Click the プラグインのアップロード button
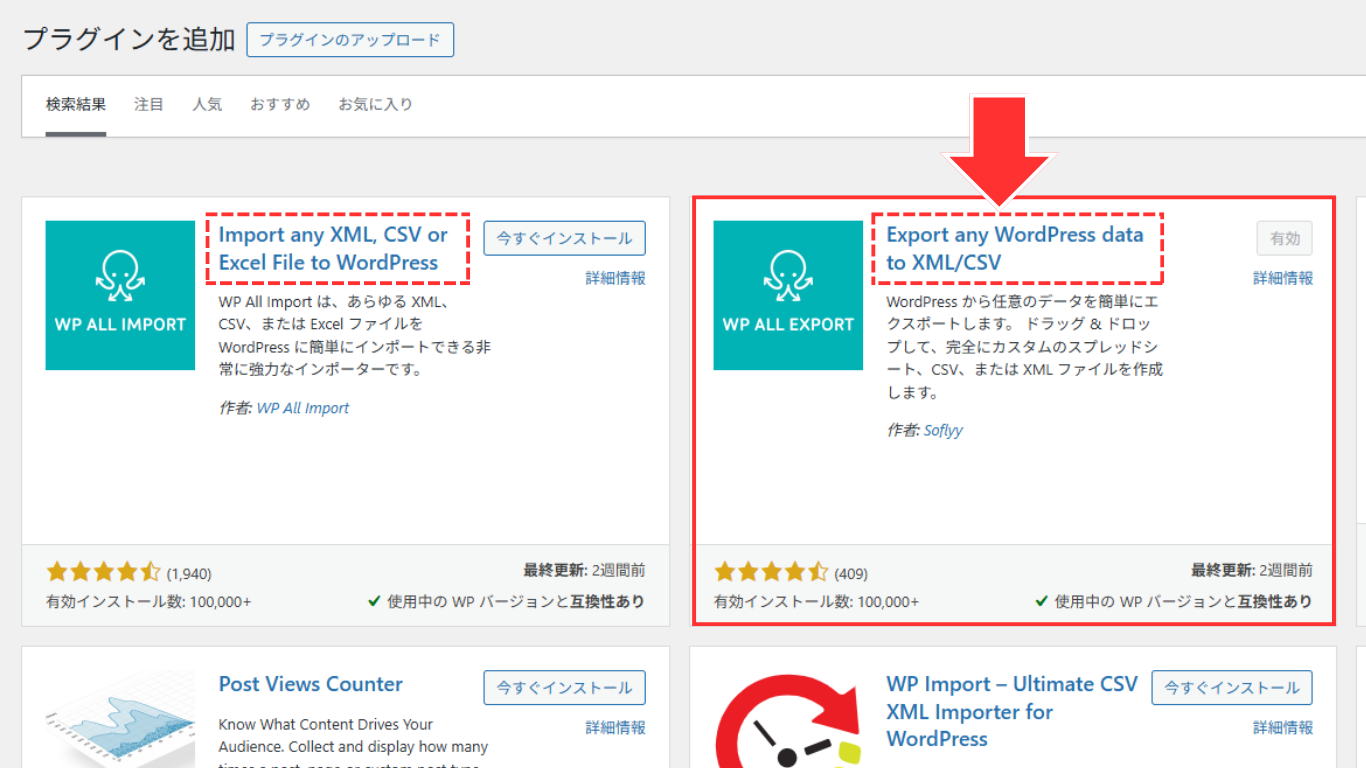The width and height of the screenshot is (1366, 768). [x=350, y=40]
